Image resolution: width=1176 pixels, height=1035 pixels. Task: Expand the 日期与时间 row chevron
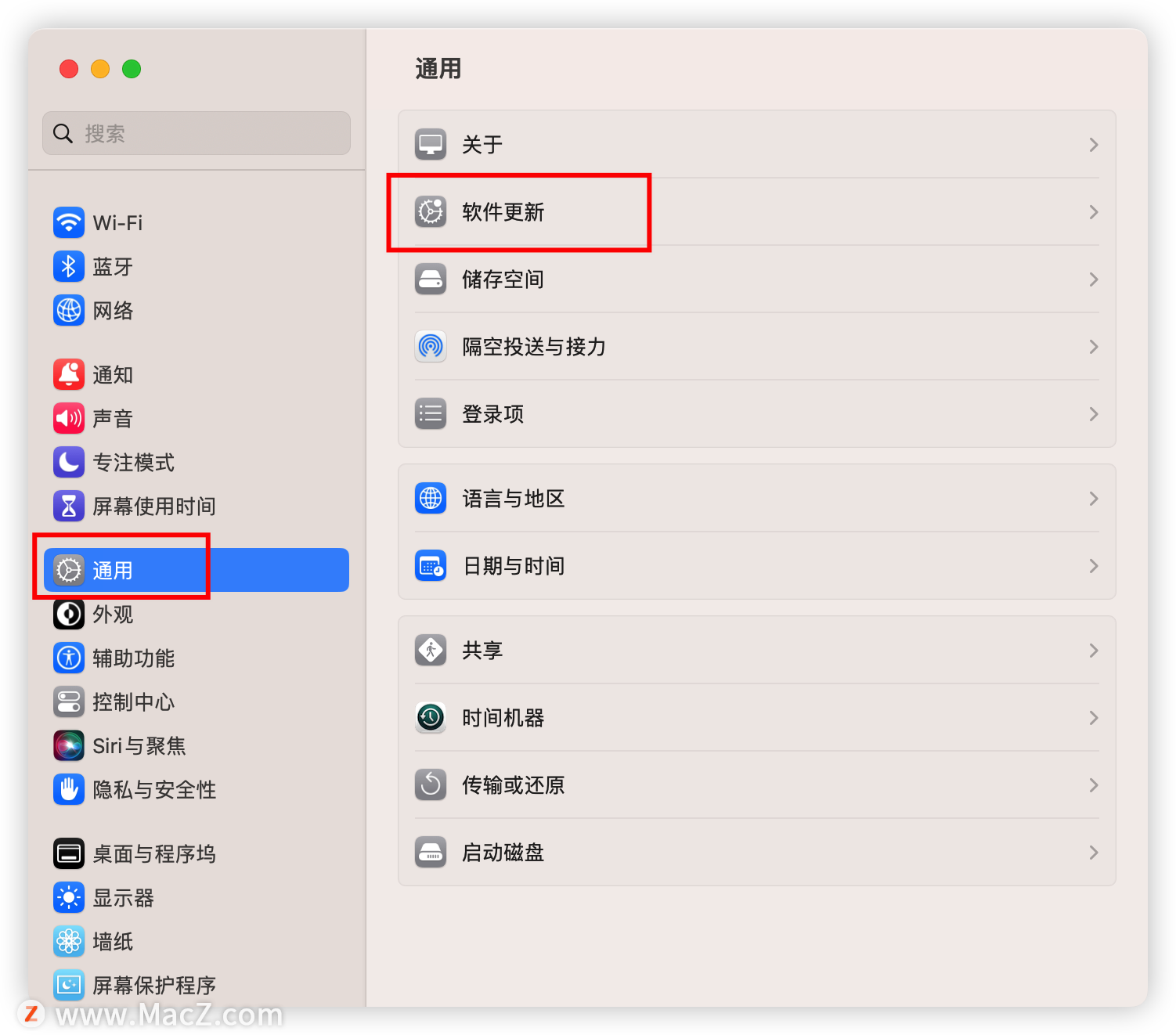1094,566
